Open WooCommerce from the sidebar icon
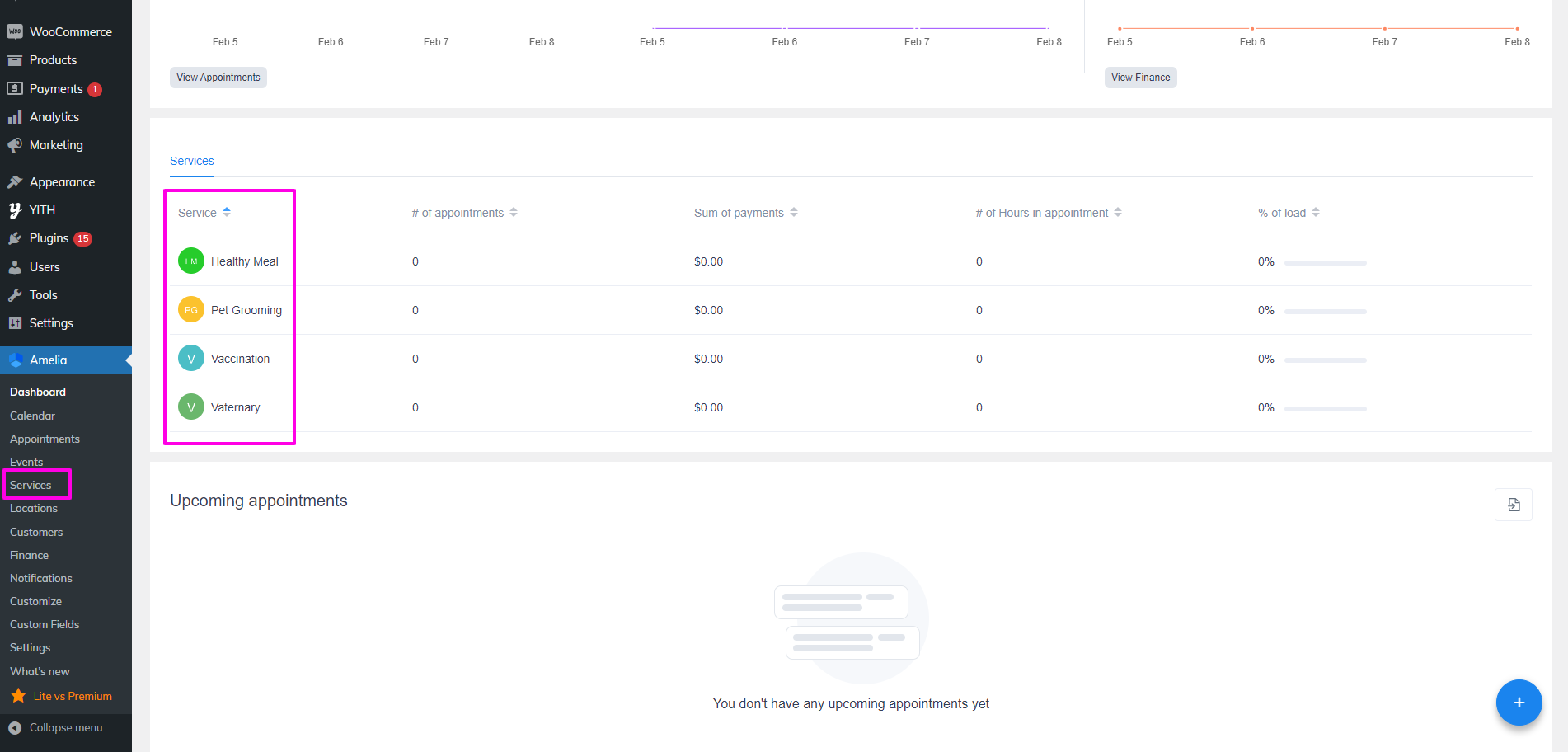1568x752 pixels. (x=15, y=32)
